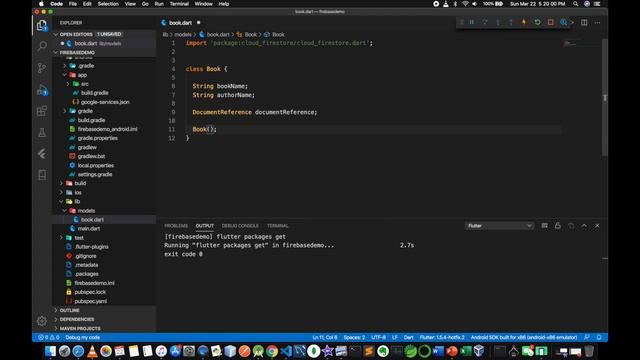The width and height of the screenshot is (640, 360).
Task: Open the Run menu
Action: click(x=159, y=4)
